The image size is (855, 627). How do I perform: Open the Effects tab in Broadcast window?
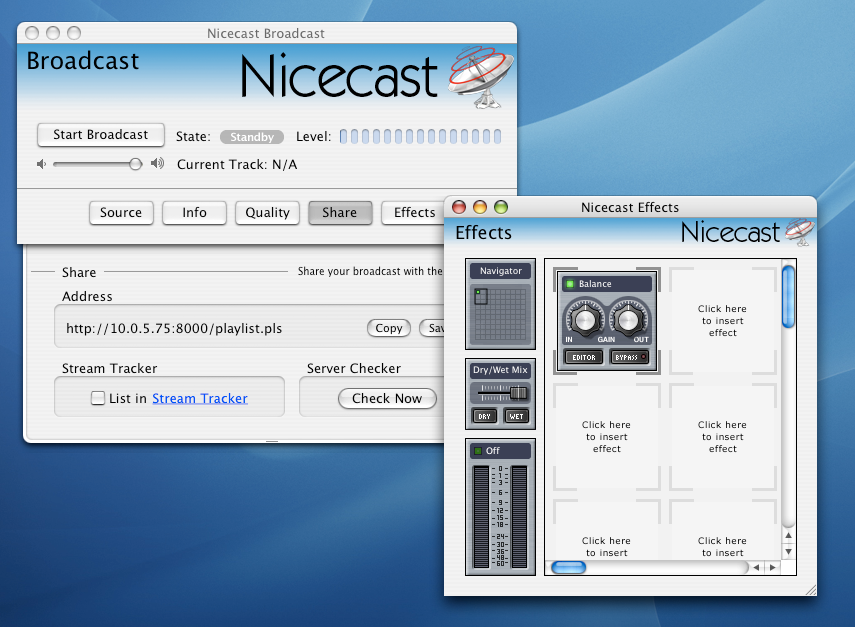[414, 213]
